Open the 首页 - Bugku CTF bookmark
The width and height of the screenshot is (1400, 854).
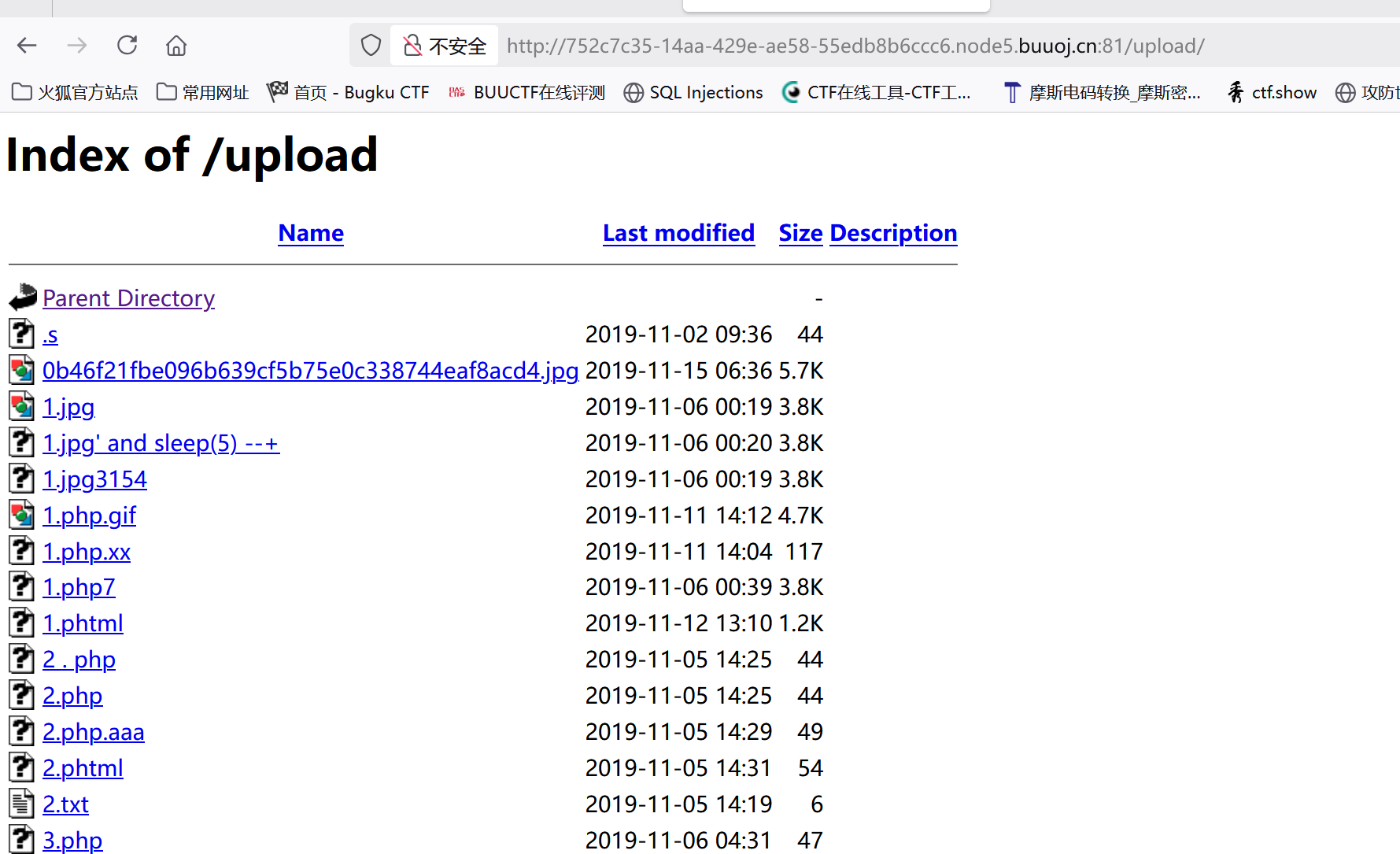coord(348,93)
